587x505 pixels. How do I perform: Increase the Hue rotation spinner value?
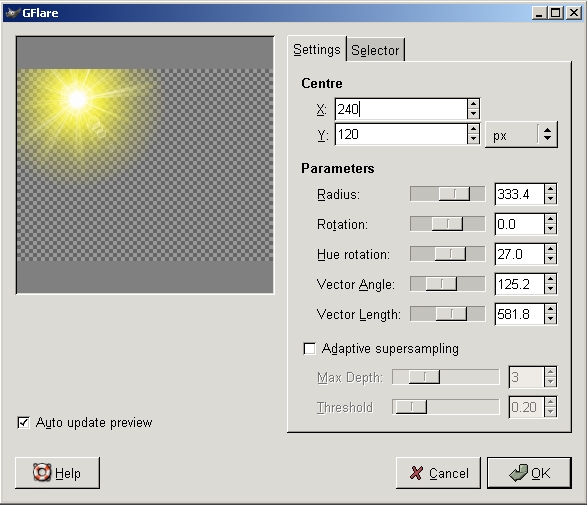[550, 249]
